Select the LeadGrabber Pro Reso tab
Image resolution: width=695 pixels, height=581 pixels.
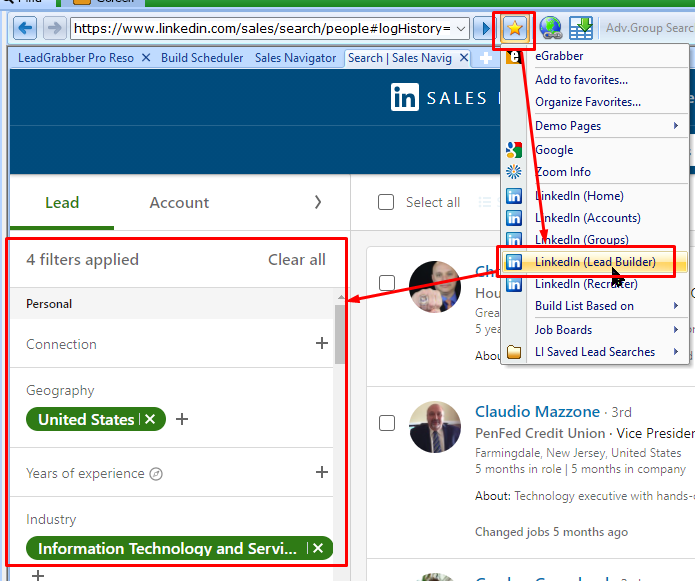[76, 58]
